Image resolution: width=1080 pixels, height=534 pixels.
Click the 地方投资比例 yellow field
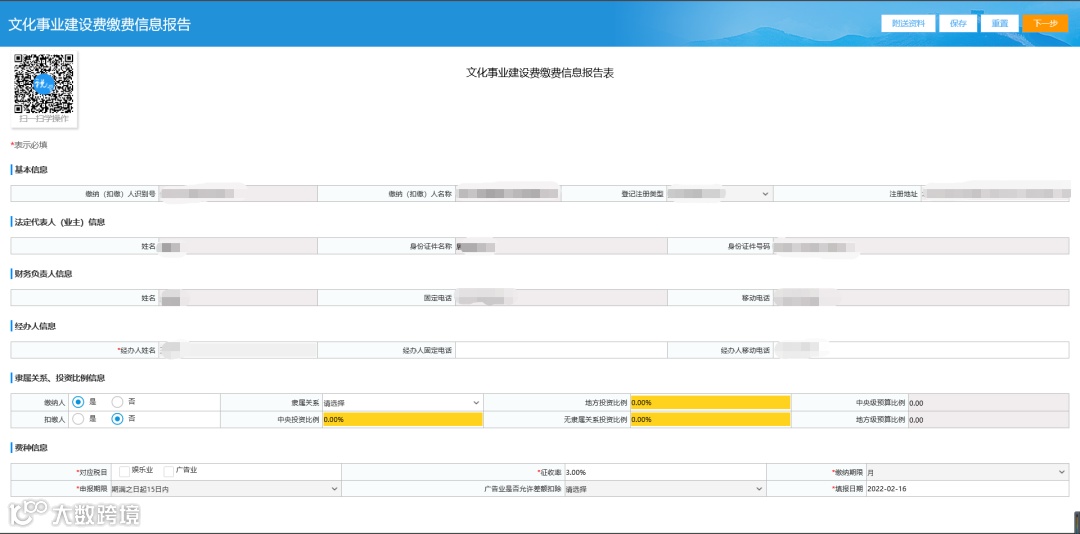pos(710,402)
